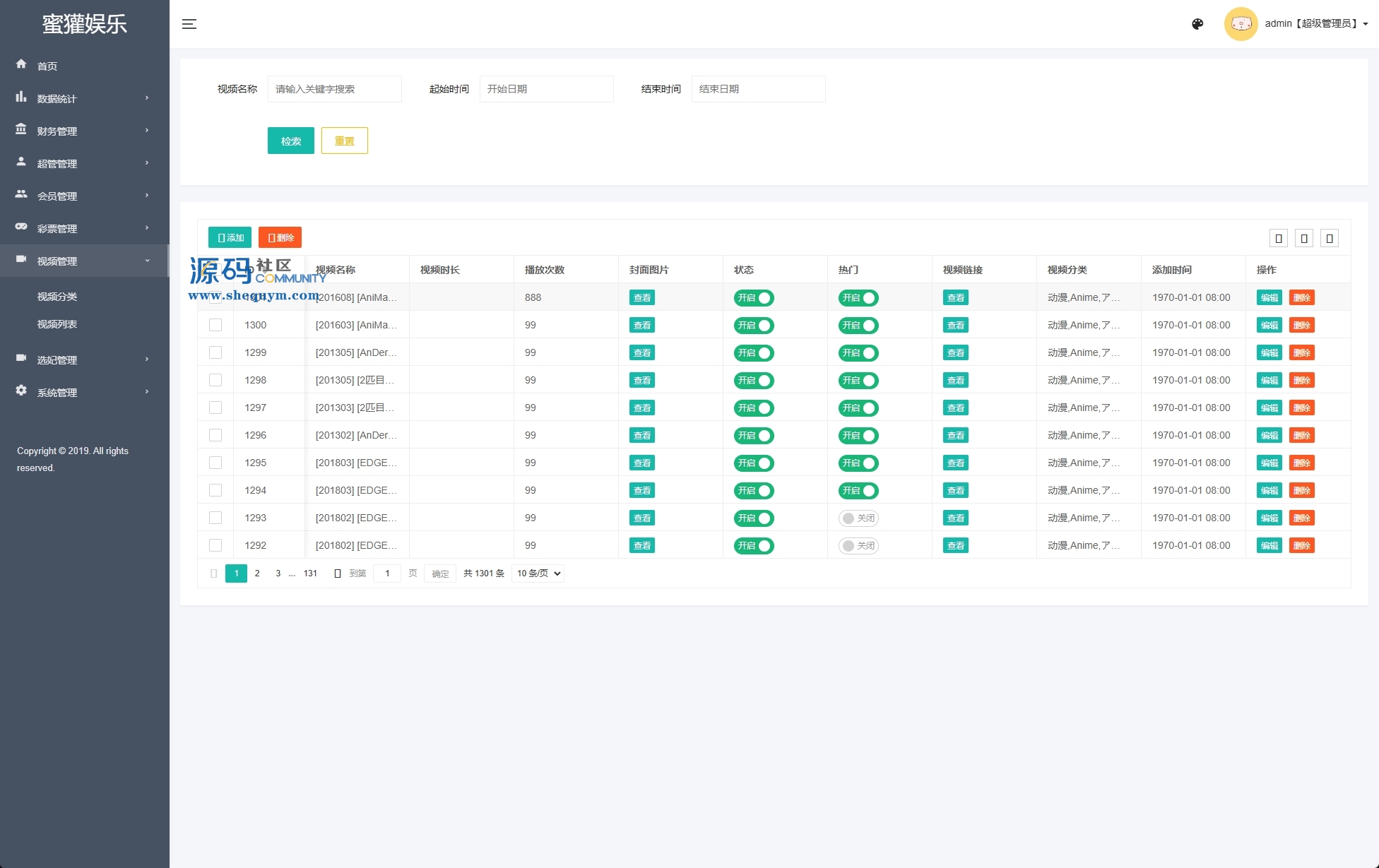The image size is (1379, 868).
Task: Enable 热门 toggle for row 1293
Action: pos(858,518)
